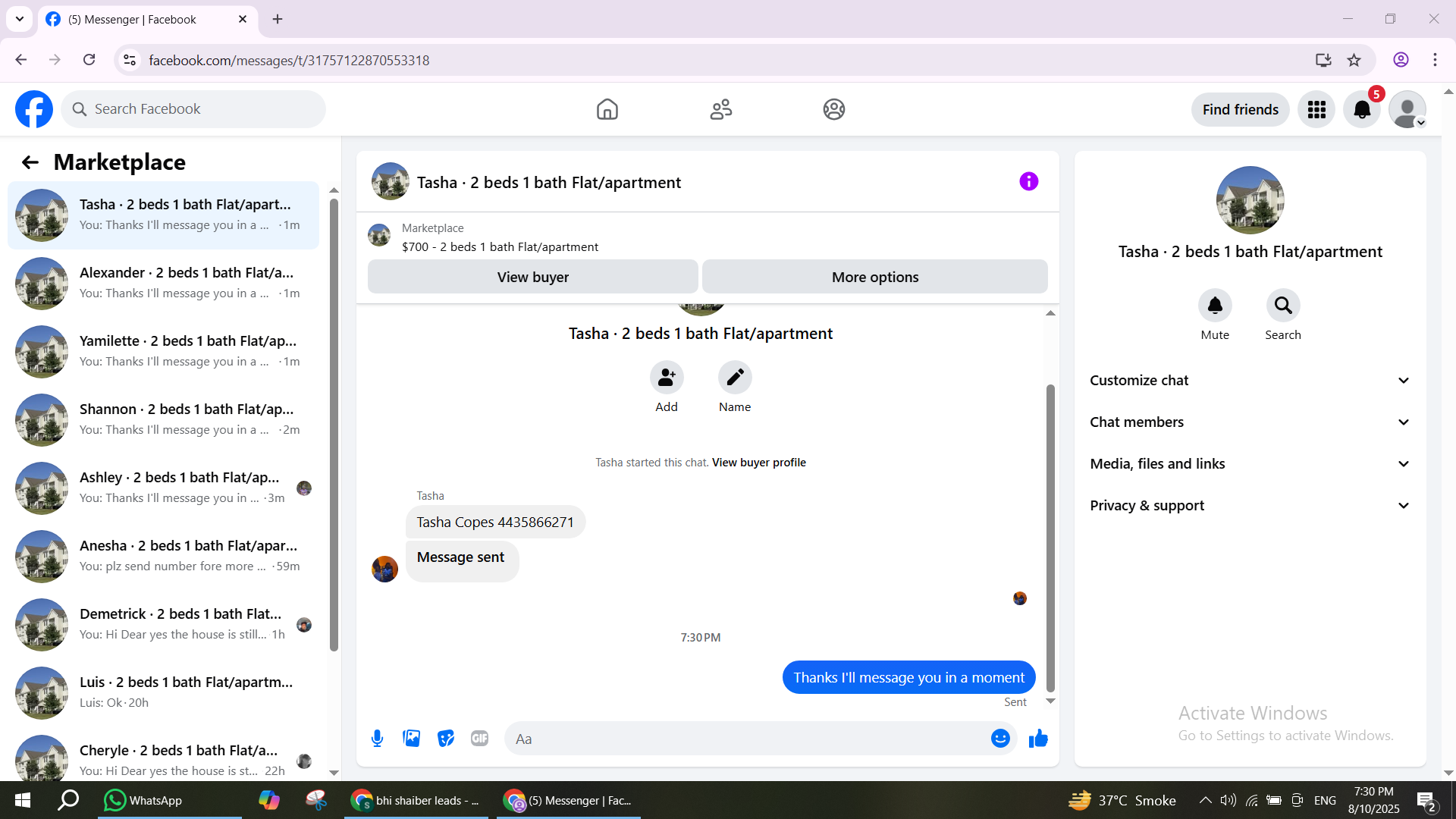Open the notifications bell with badge
The image size is (1456, 819).
(1362, 110)
